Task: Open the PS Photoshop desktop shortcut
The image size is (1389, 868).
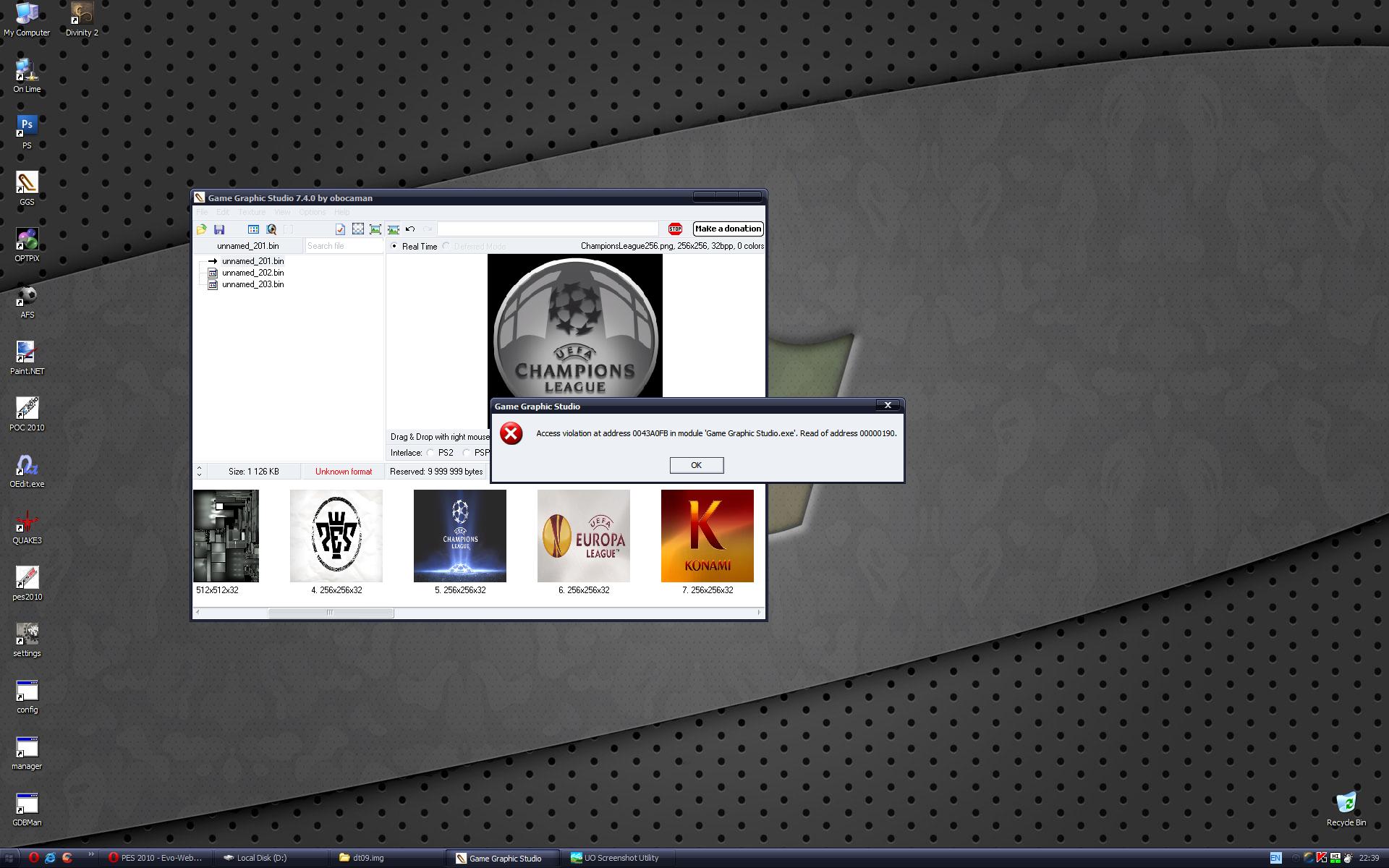Action: tap(27, 132)
